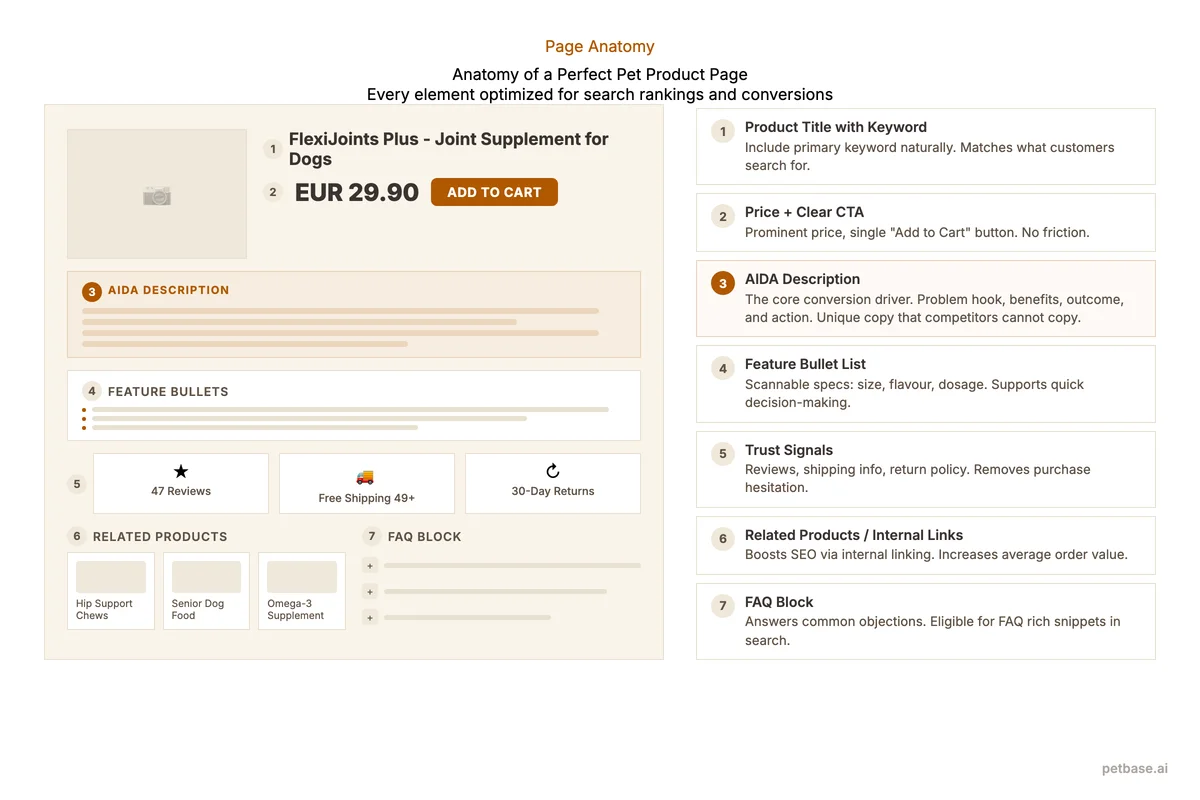1200x800 pixels.
Task: Select the Hip Support Chews product thumbnail
Action: coord(110,590)
